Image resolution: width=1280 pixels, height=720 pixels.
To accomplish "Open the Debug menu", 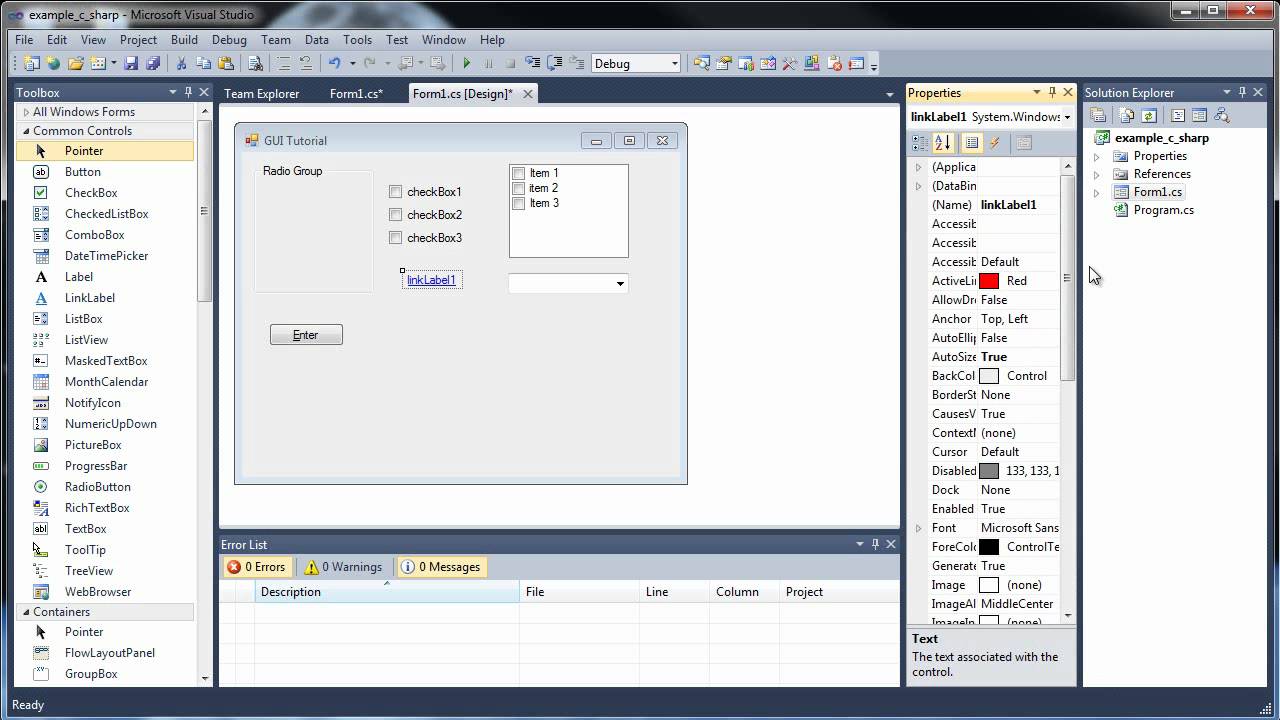I will click(x=229, y=40).
